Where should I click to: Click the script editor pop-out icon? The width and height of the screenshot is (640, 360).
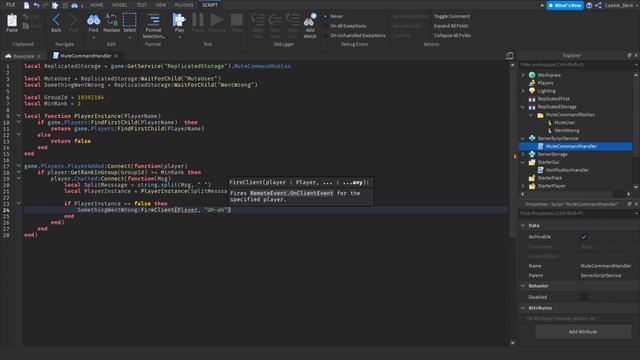click(509, 56)
